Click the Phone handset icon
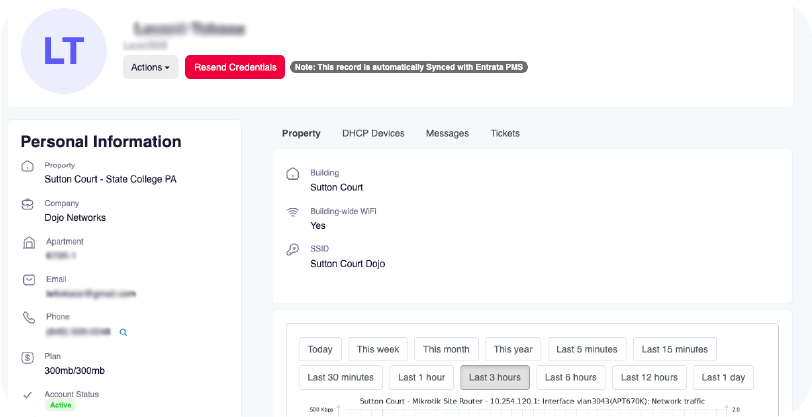 28,318
